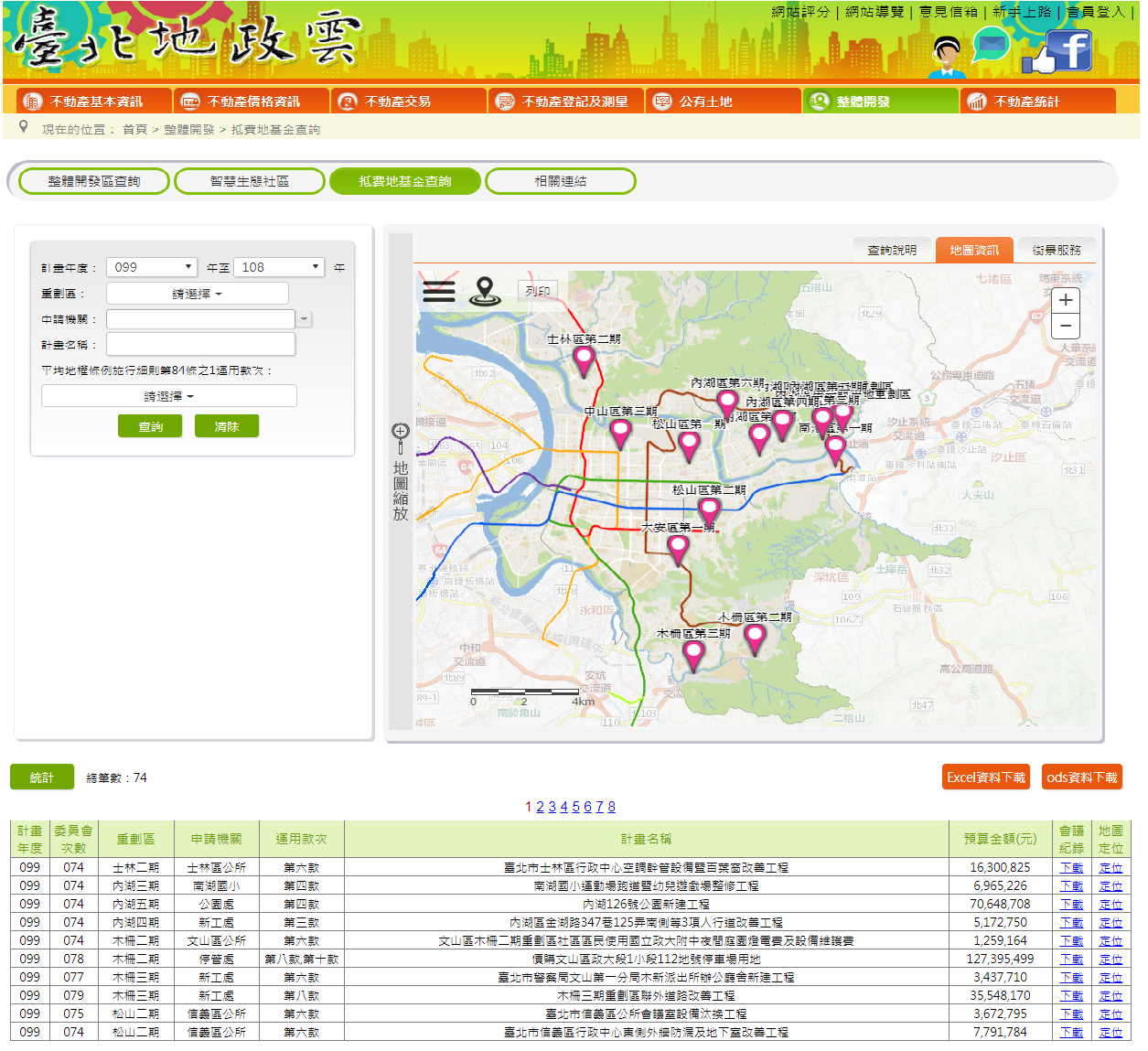Switch to the 街景服務 tab
Screen dimensions: 1148x1051
tap(1057, 250)
